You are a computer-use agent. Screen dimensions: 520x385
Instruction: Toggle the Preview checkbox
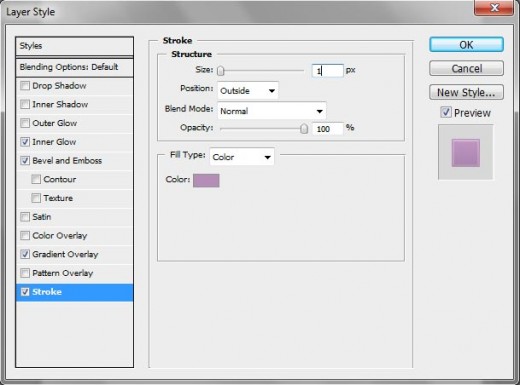point(446,112)
